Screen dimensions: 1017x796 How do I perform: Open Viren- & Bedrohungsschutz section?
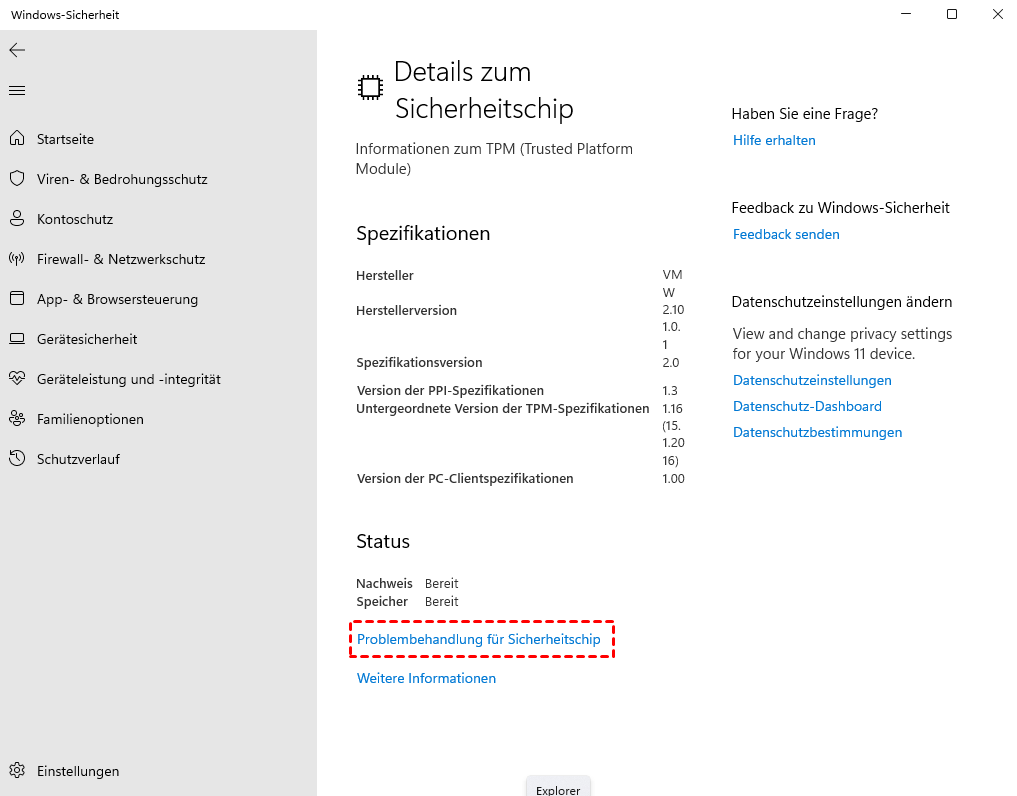coord(122,179)
